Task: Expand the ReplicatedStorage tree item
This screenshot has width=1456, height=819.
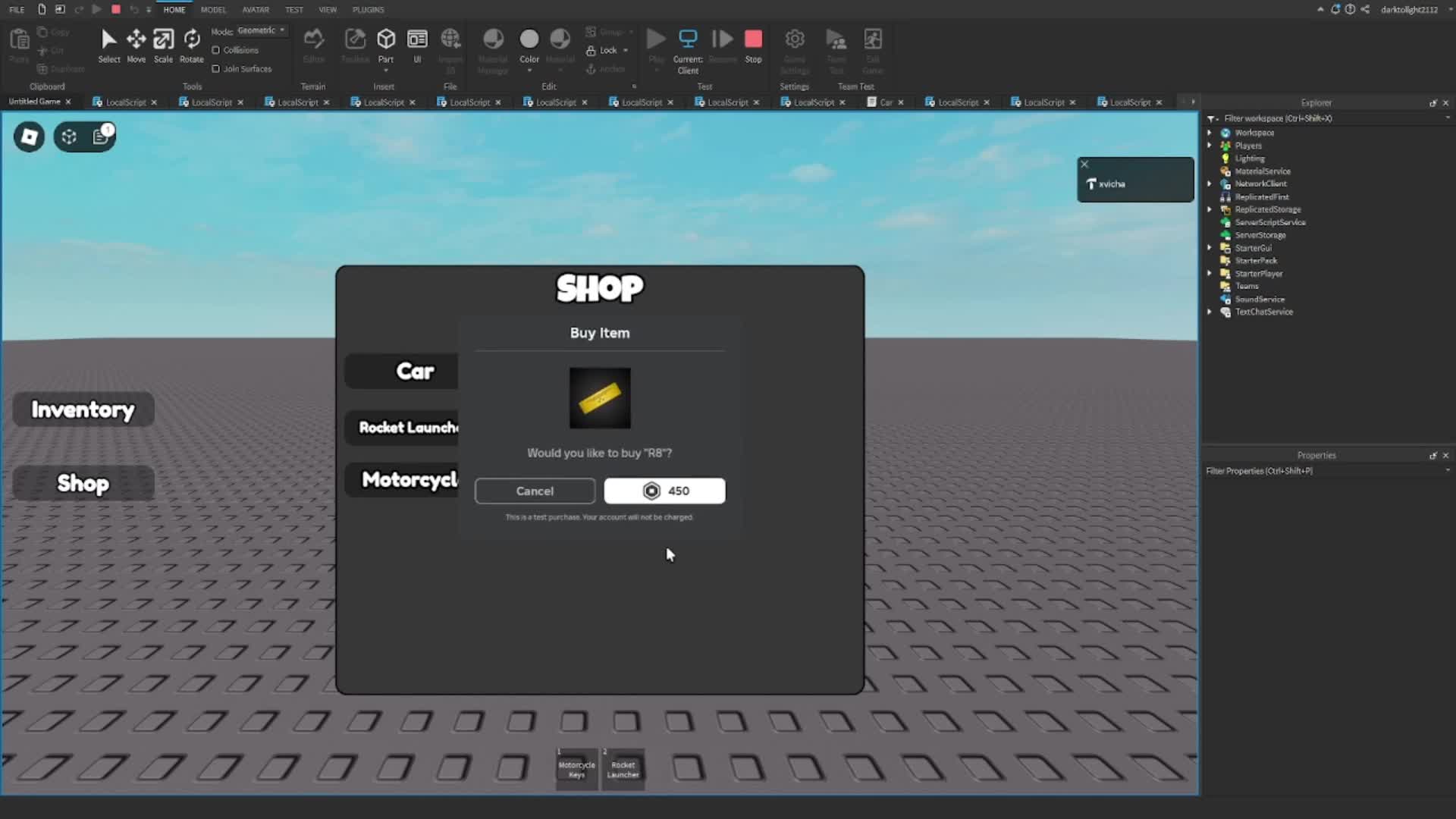Action: click(1210, 209)
